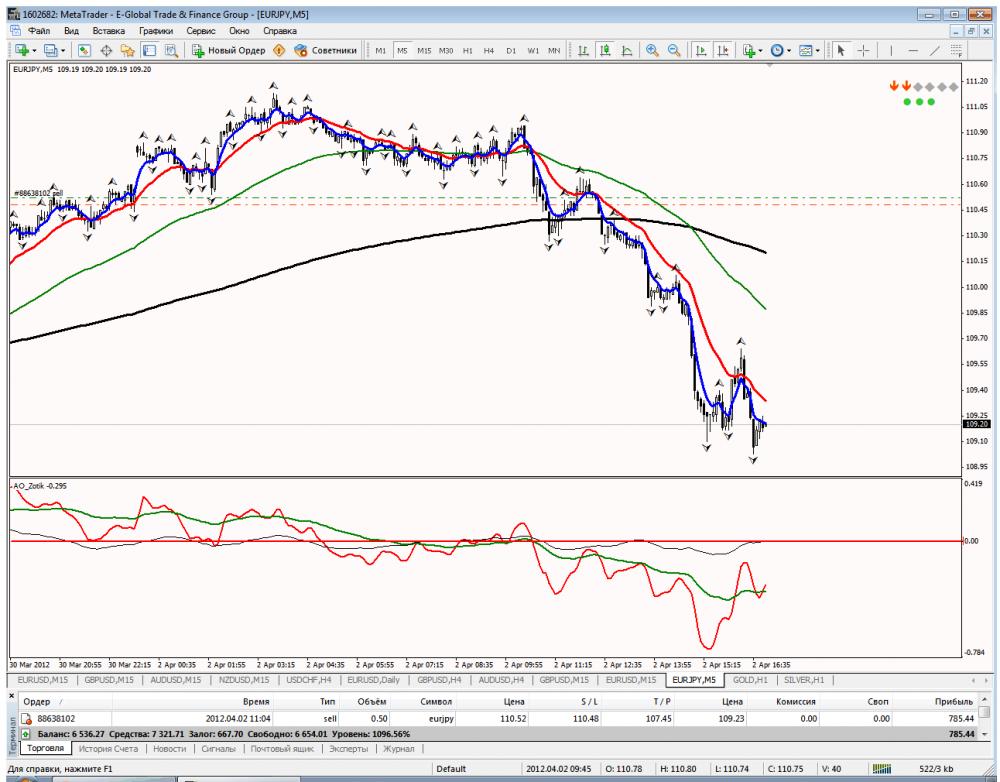This screenshot has width=1000, height=782.
Task: Expand the New Chart dropdown arrow
Action: (x=34, y=50)
